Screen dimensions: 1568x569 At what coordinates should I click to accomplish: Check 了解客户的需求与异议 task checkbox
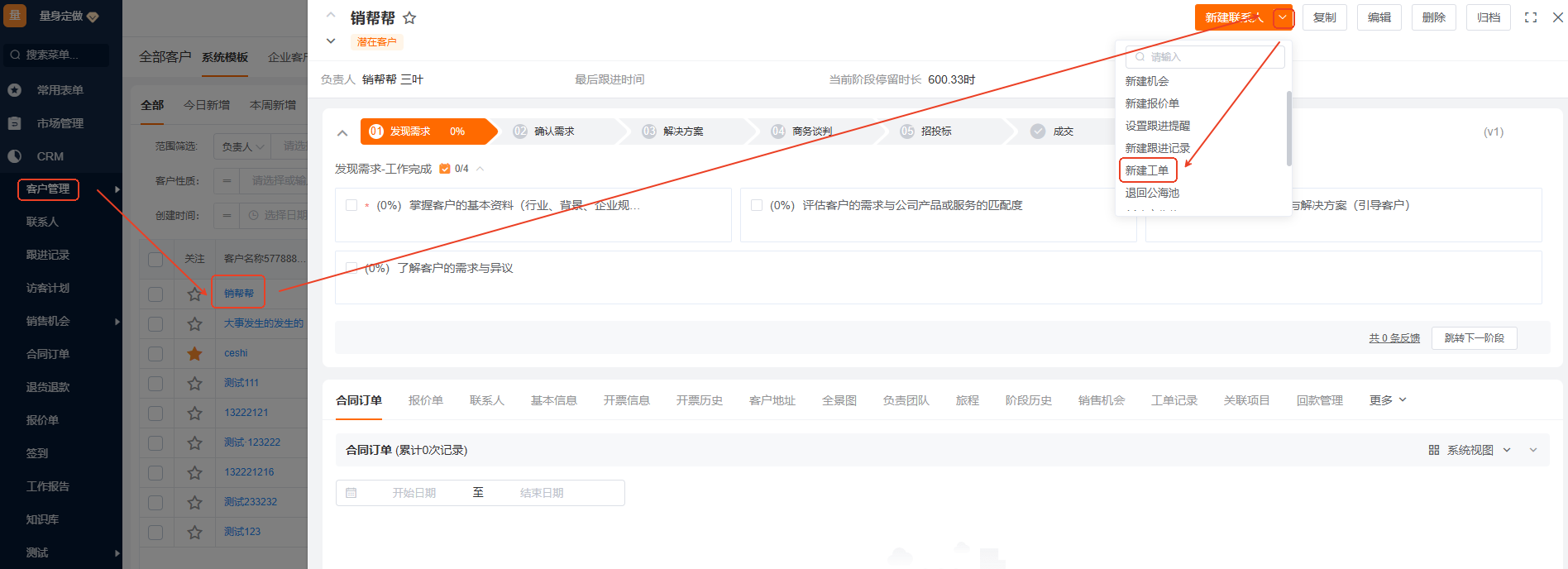[351, 268]
